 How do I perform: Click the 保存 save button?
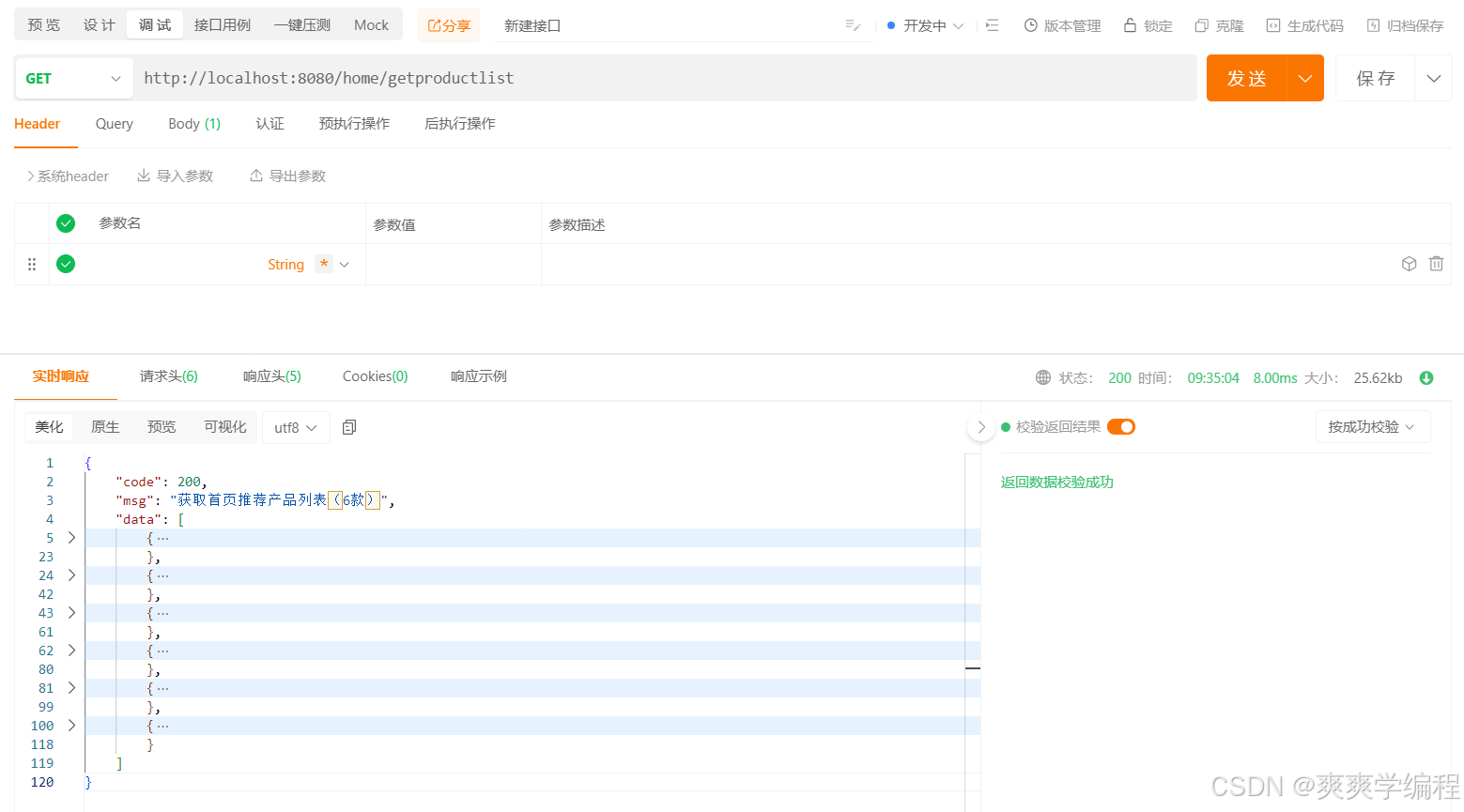(1376, 78)
